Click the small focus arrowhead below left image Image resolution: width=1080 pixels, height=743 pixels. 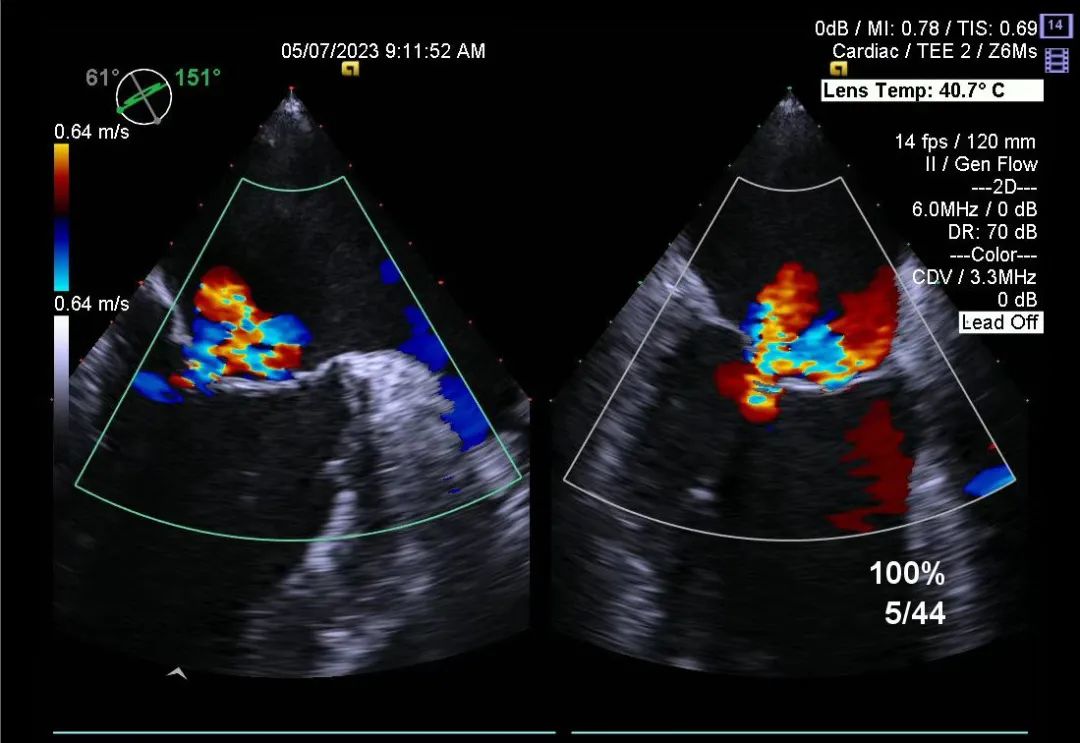click(177, 673)
